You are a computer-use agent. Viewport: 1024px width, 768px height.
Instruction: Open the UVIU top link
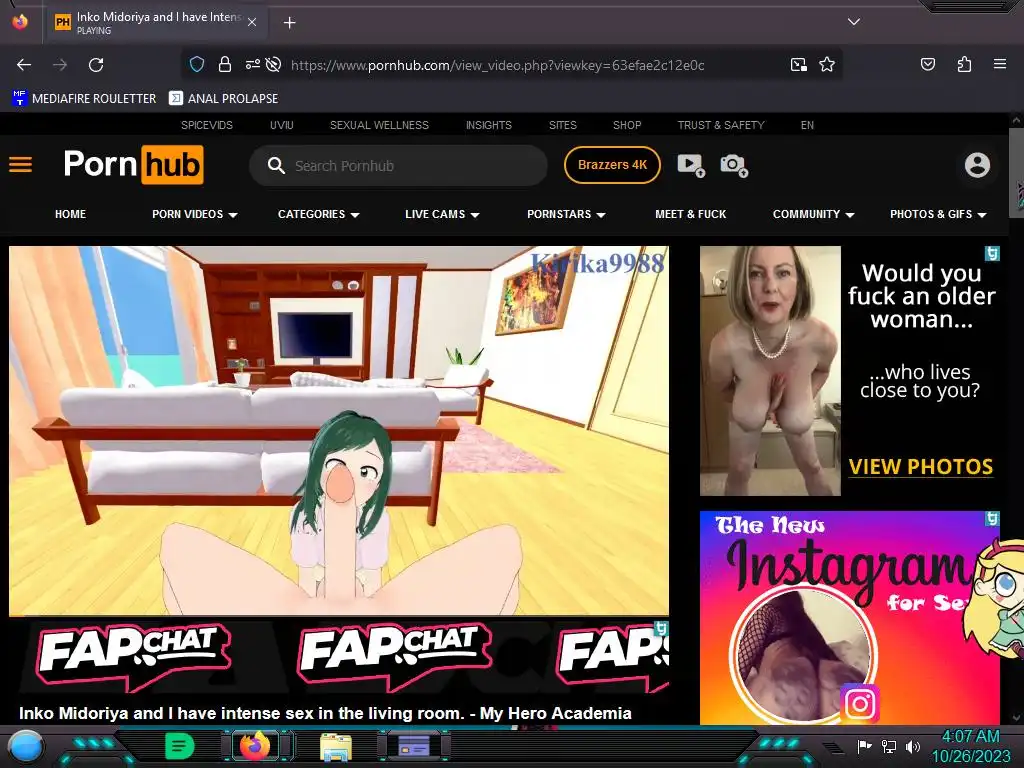coord(281,125)
